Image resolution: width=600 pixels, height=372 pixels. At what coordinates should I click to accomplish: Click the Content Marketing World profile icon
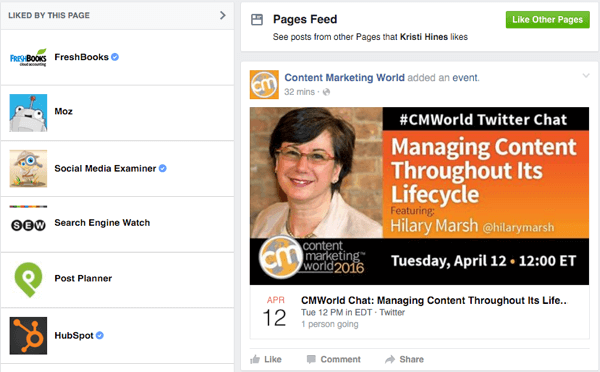(x=264, y=85)
